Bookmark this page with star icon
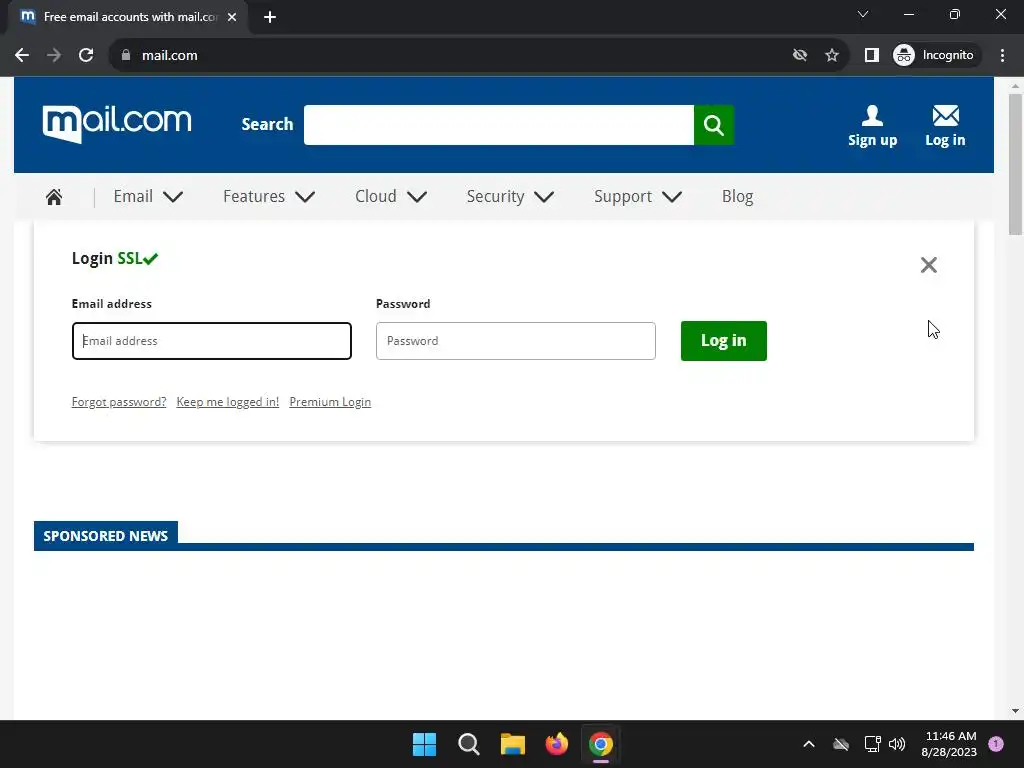 click(x=831, y=55)
